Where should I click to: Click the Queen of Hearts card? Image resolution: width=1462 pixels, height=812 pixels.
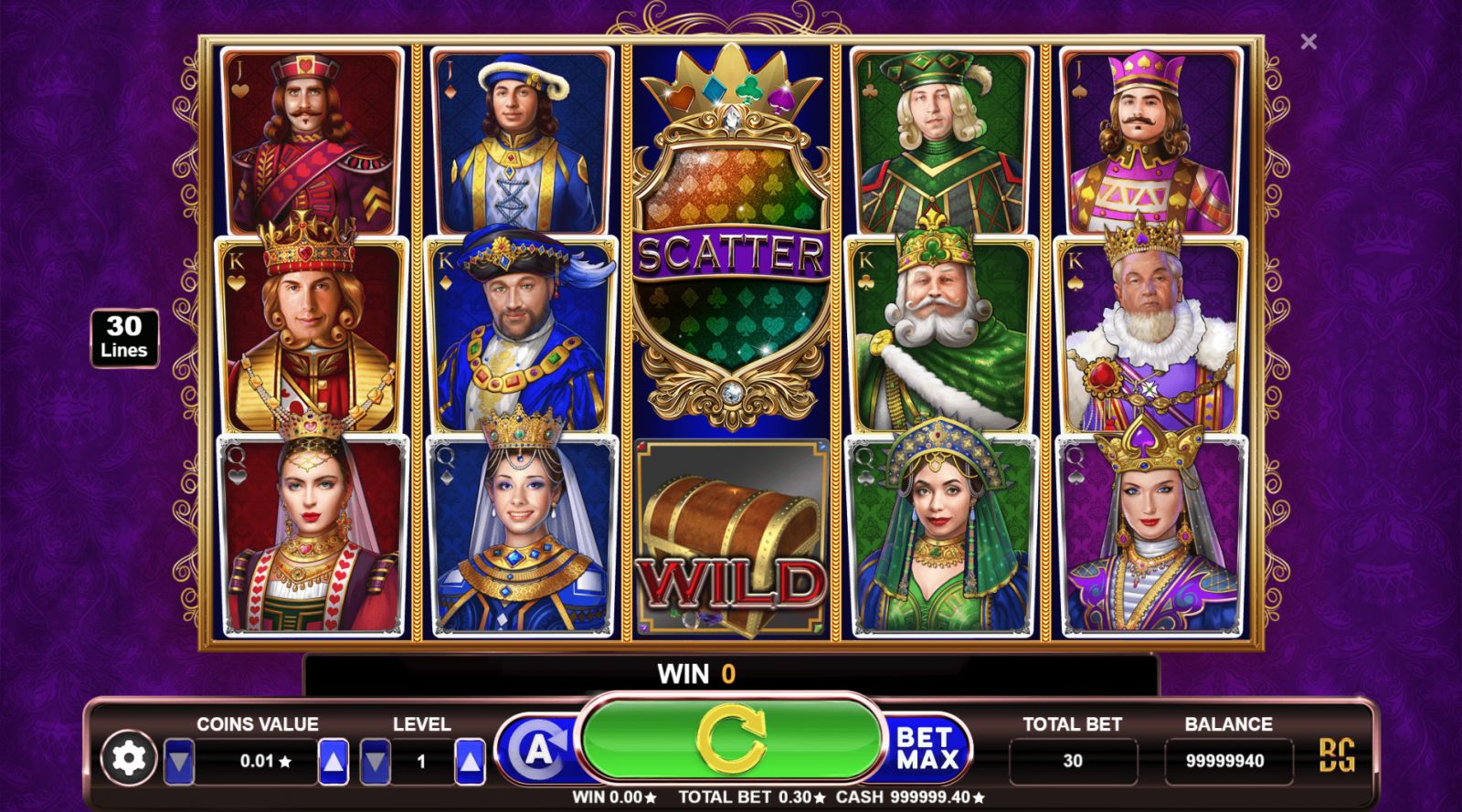(x=312, y=536)
